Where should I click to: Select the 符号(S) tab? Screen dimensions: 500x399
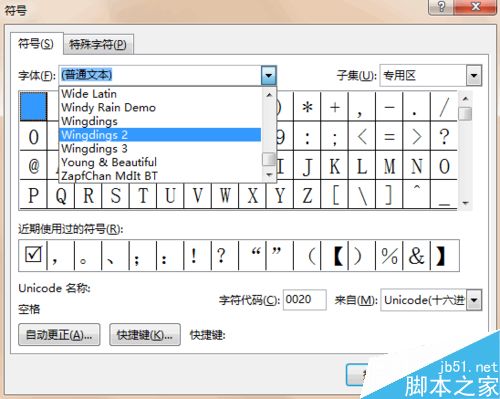pyautogui.click(x=36, y=44)
